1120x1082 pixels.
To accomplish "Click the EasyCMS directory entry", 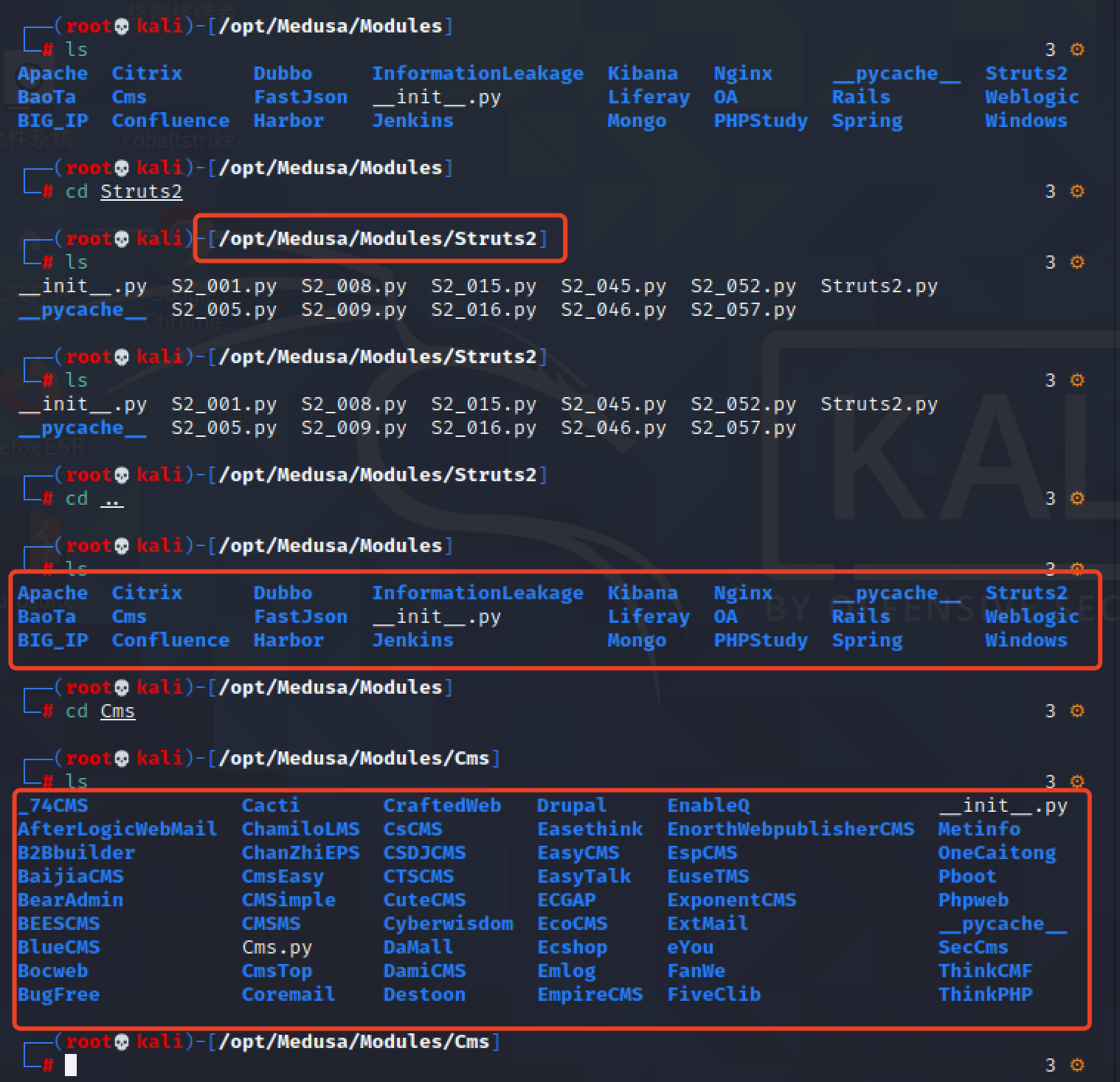I will click(578, 853).
